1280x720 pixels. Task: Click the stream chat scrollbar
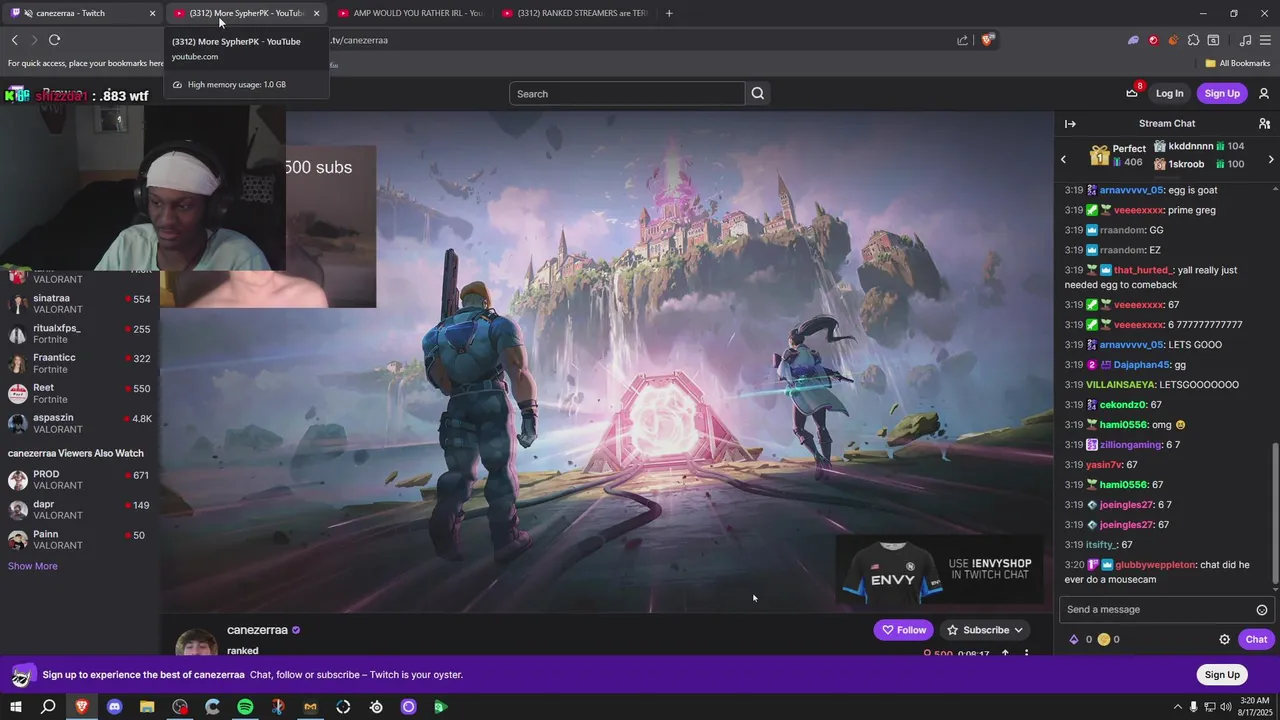coord(1275,515)
